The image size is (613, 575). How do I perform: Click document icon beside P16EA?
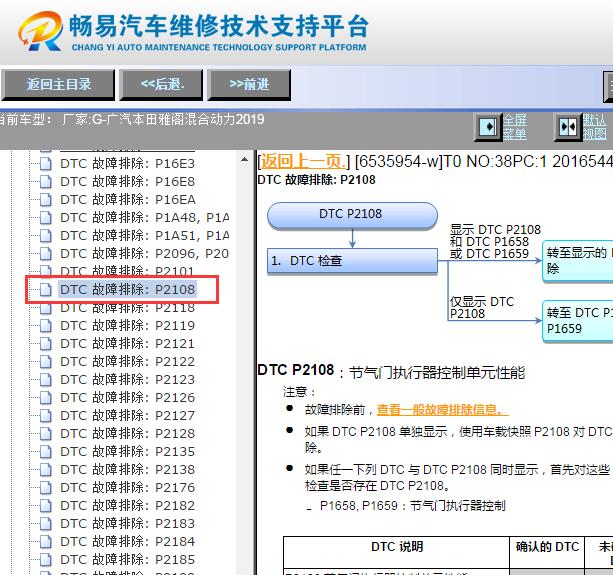pyautogui.click(x=46, y=199)
